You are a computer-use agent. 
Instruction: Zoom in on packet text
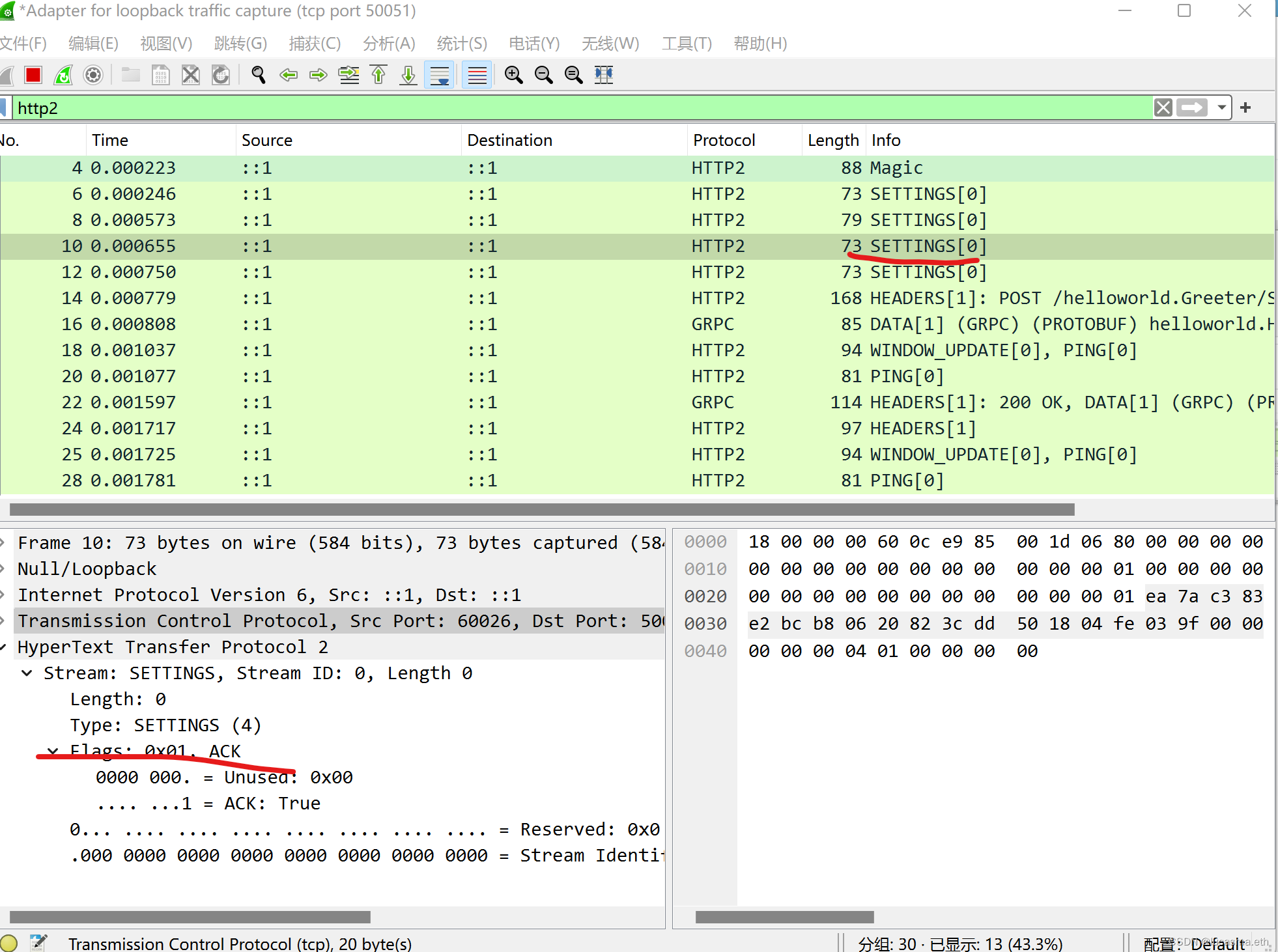[514, 75]
